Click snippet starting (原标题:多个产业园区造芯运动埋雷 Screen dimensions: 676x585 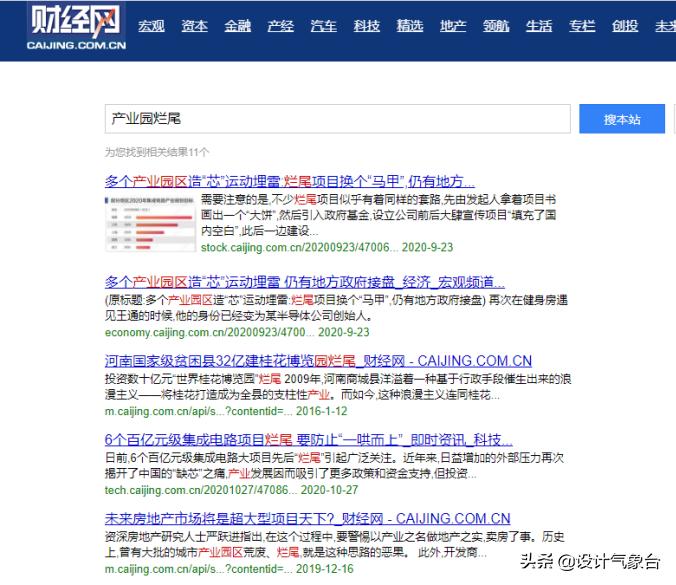[x=336, y=308]
